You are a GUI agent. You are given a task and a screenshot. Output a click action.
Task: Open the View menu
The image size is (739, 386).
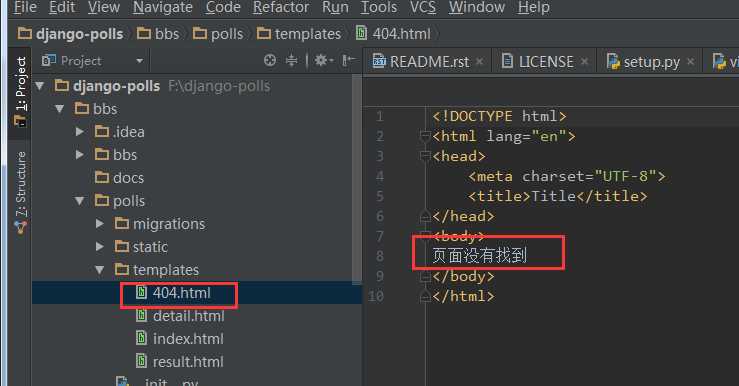(x=104, y=8)
